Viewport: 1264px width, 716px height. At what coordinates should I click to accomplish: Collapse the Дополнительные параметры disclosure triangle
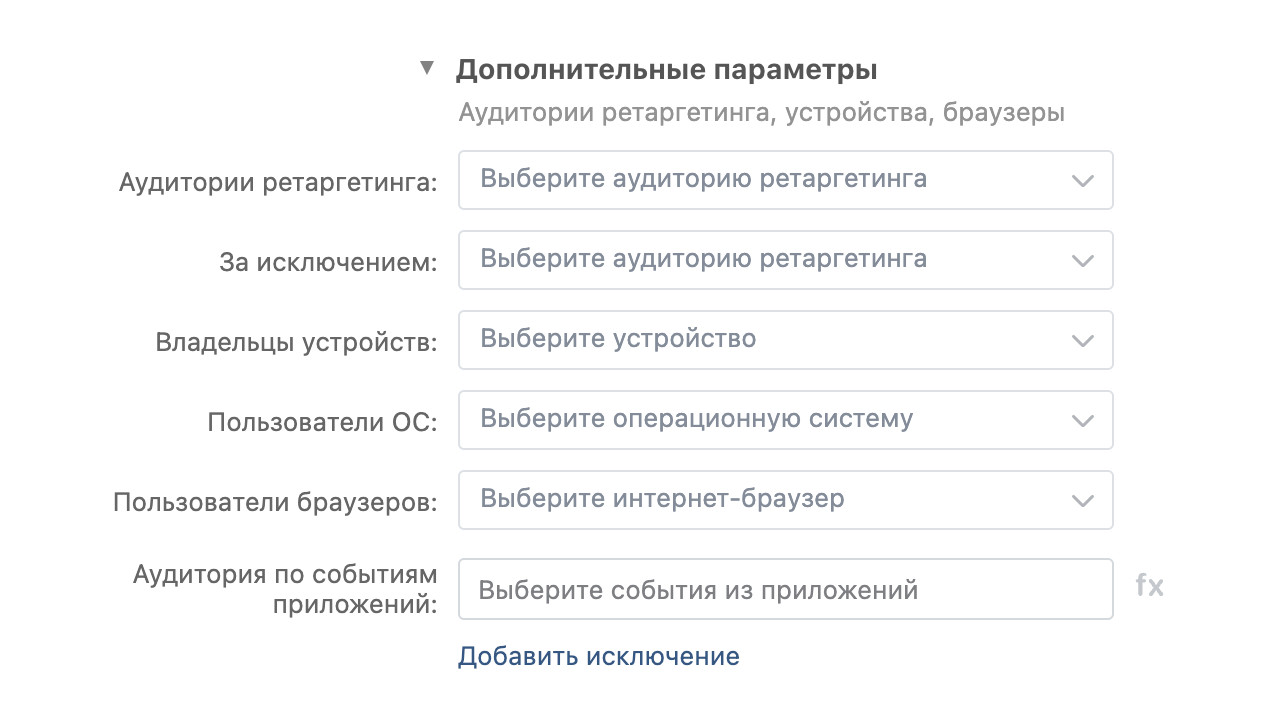tap(427, 69)
